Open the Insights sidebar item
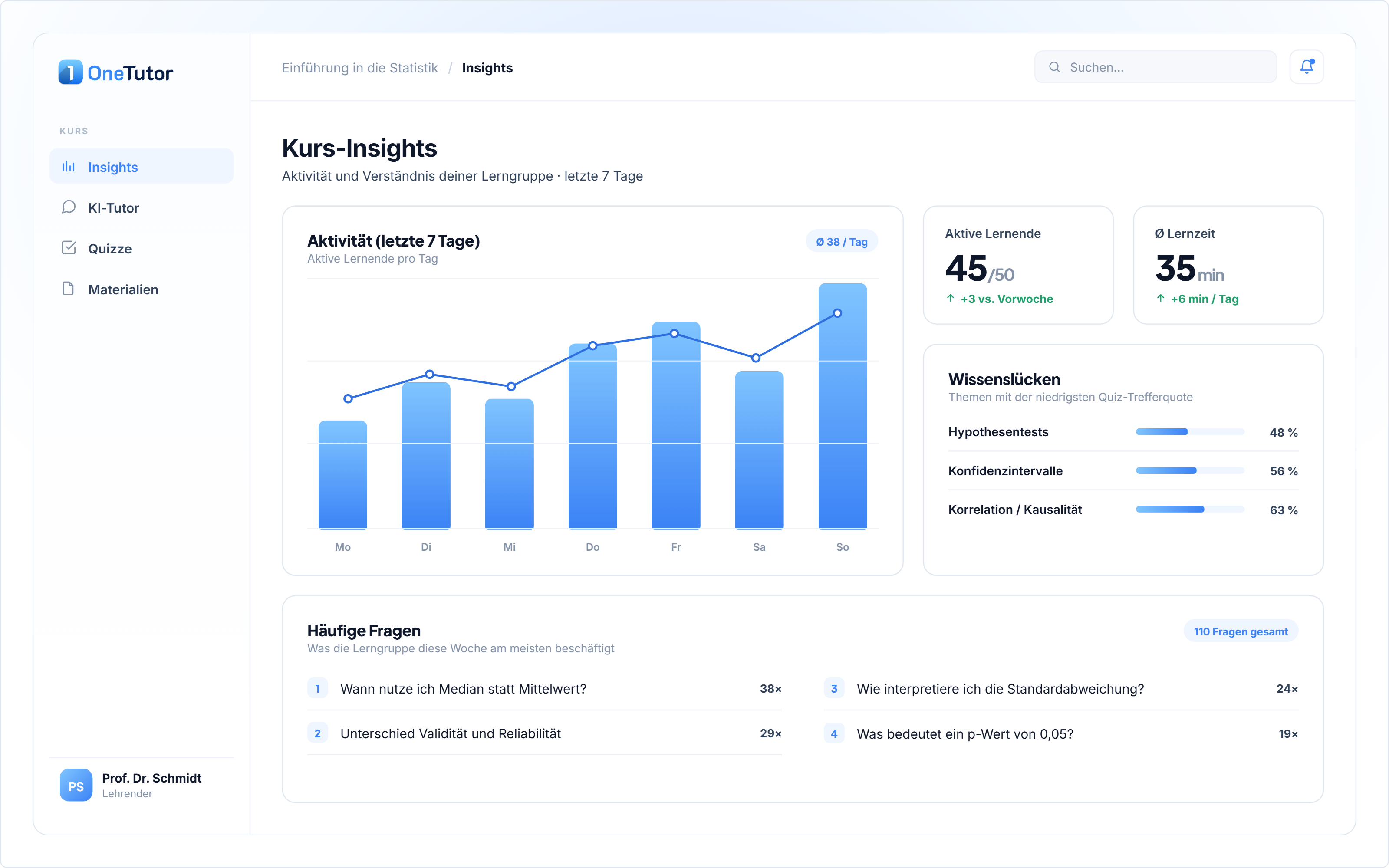 [x=141, y=167]
